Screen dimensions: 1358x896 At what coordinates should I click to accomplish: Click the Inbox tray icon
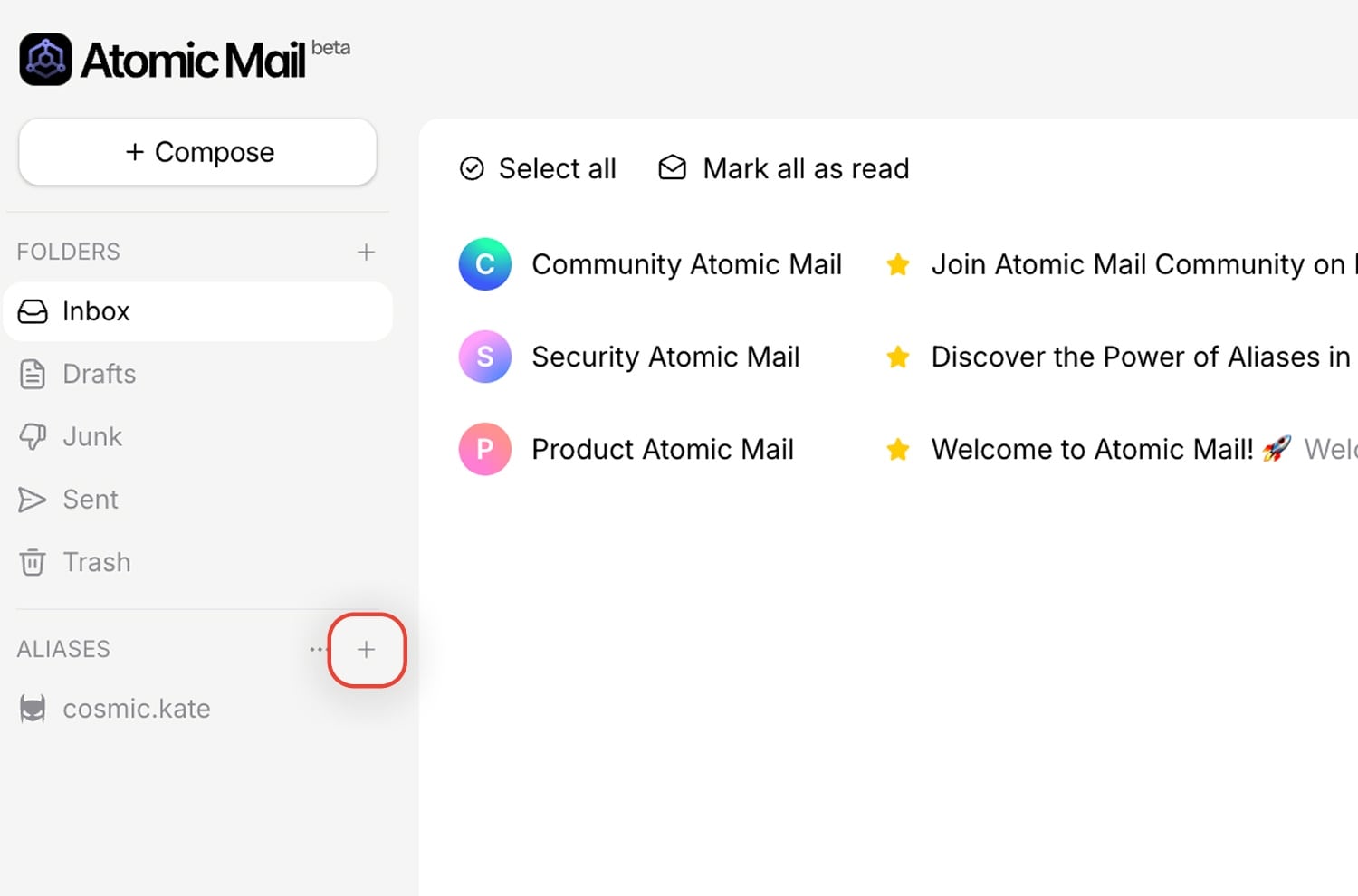tap(33, 311)
